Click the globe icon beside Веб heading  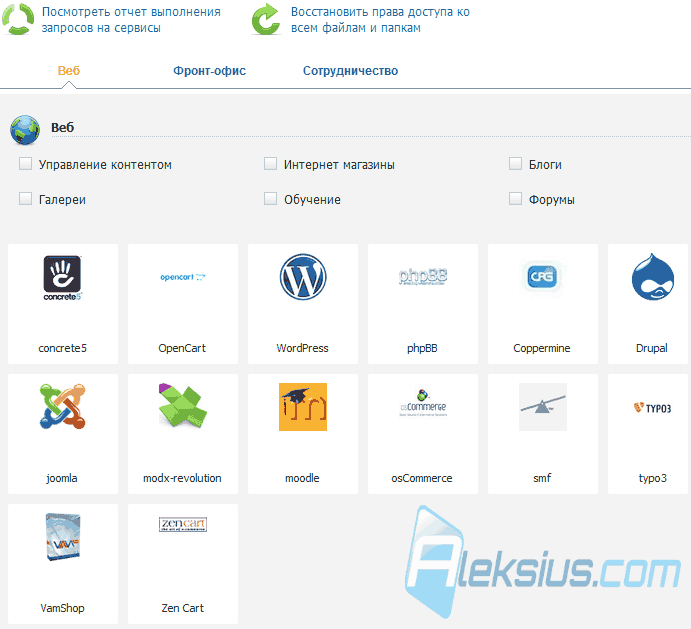pos(25,130)
